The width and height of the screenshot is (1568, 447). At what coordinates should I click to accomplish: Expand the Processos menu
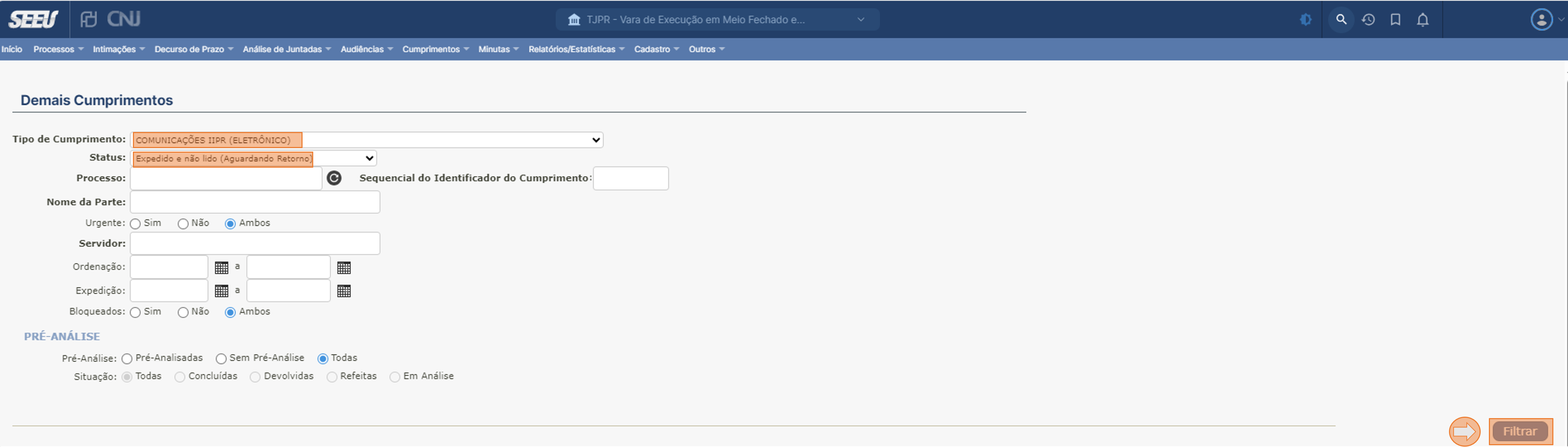[58, 49]
